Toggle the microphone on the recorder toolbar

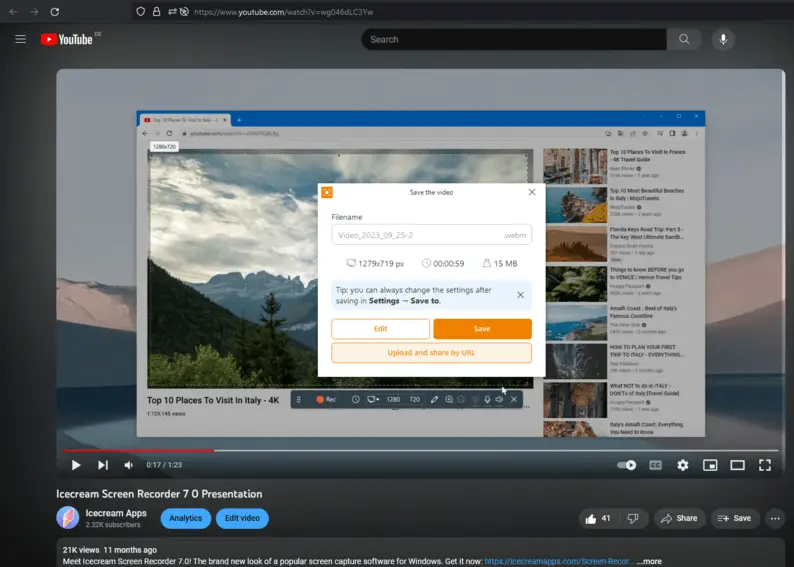[x=487, y=399]
